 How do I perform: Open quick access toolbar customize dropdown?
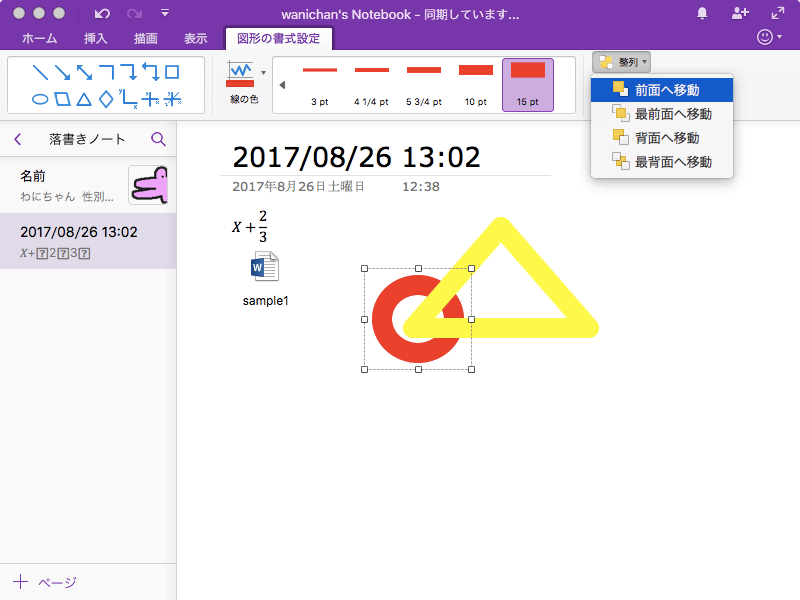pyautogui.click(x=164, y=13)
